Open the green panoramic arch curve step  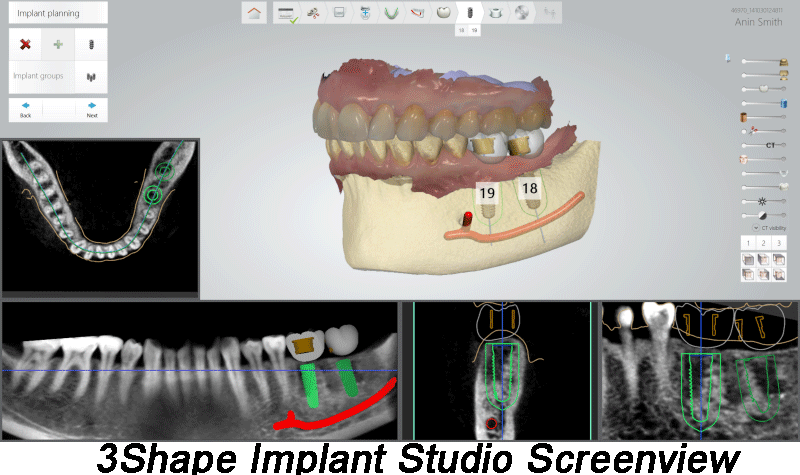tap(391, 13)
